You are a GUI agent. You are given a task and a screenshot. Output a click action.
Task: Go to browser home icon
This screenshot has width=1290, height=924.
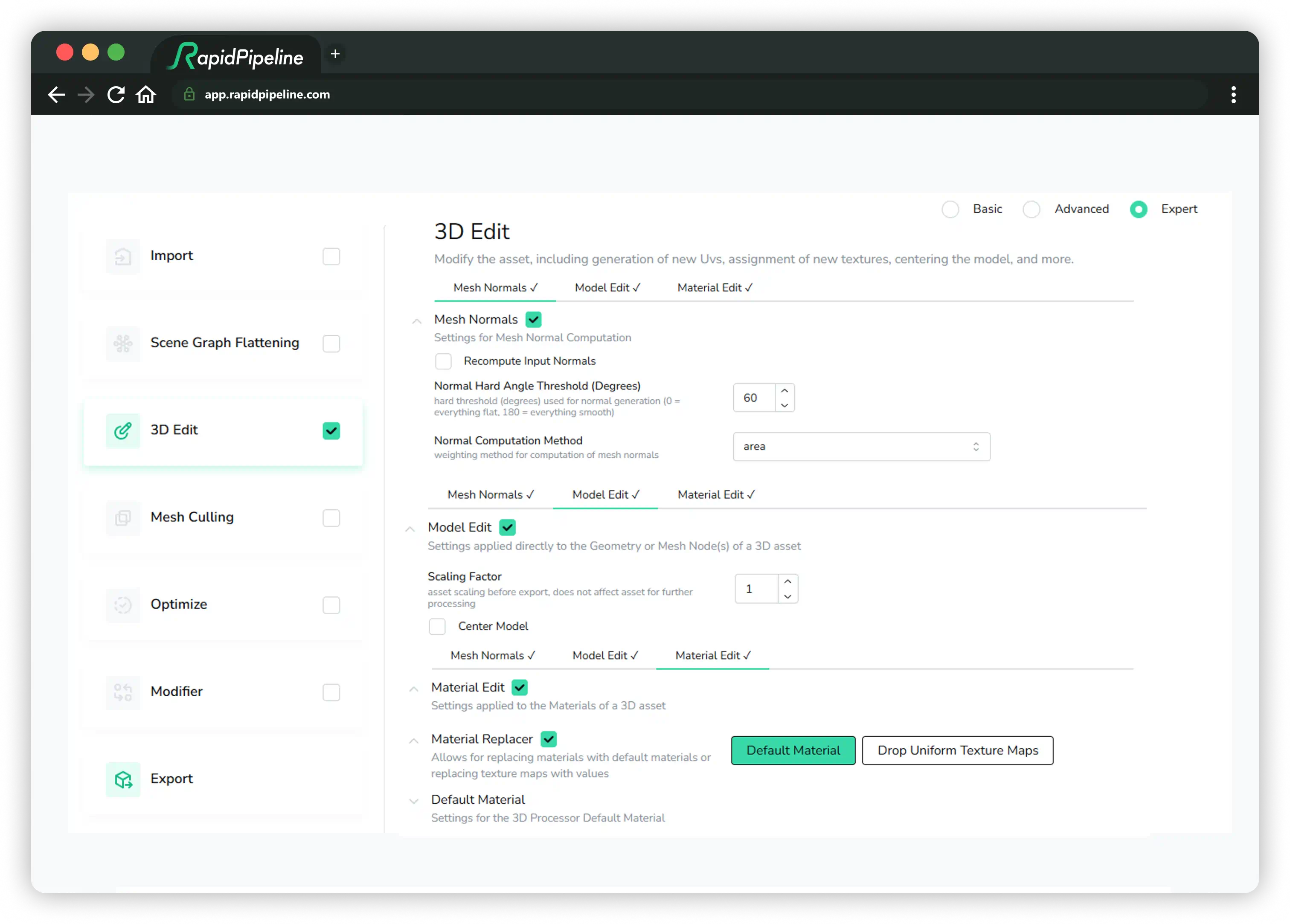pos(146,94)
